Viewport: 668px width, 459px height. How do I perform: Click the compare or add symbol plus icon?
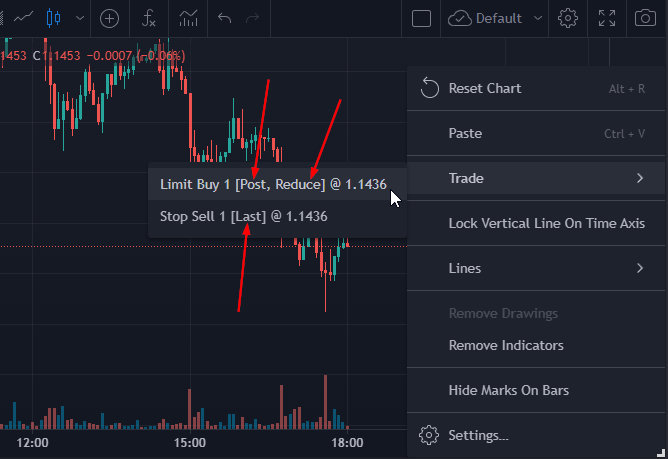[x=109, y=19]
